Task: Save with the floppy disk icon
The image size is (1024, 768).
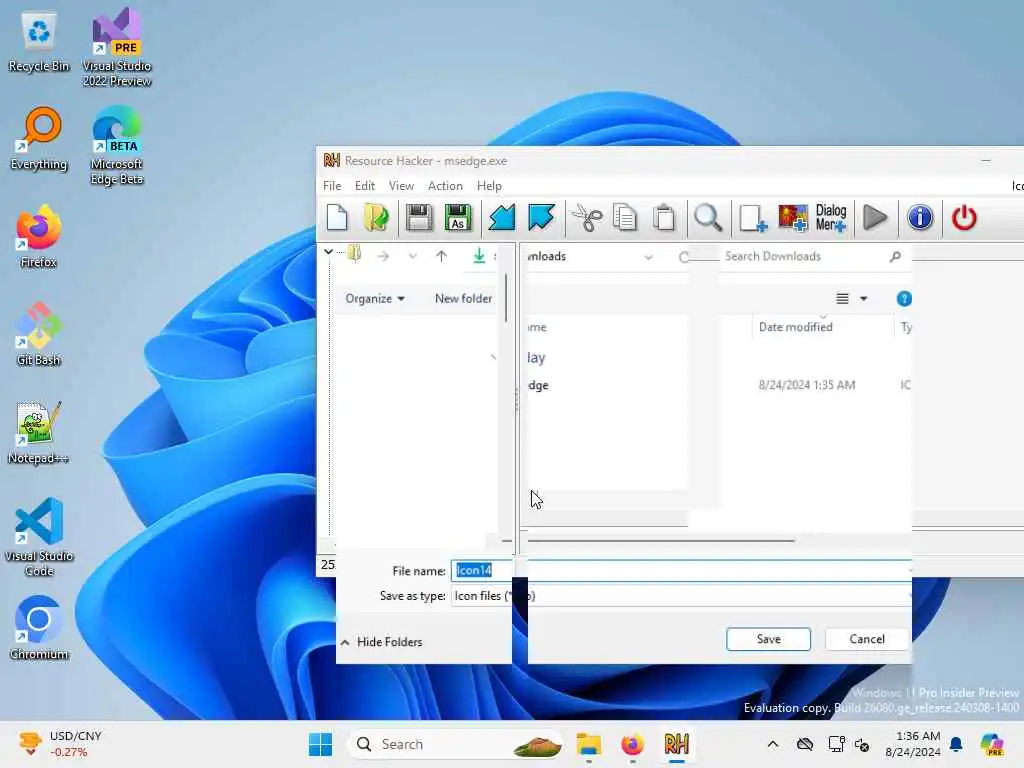Action: click(x=419, y=217)
